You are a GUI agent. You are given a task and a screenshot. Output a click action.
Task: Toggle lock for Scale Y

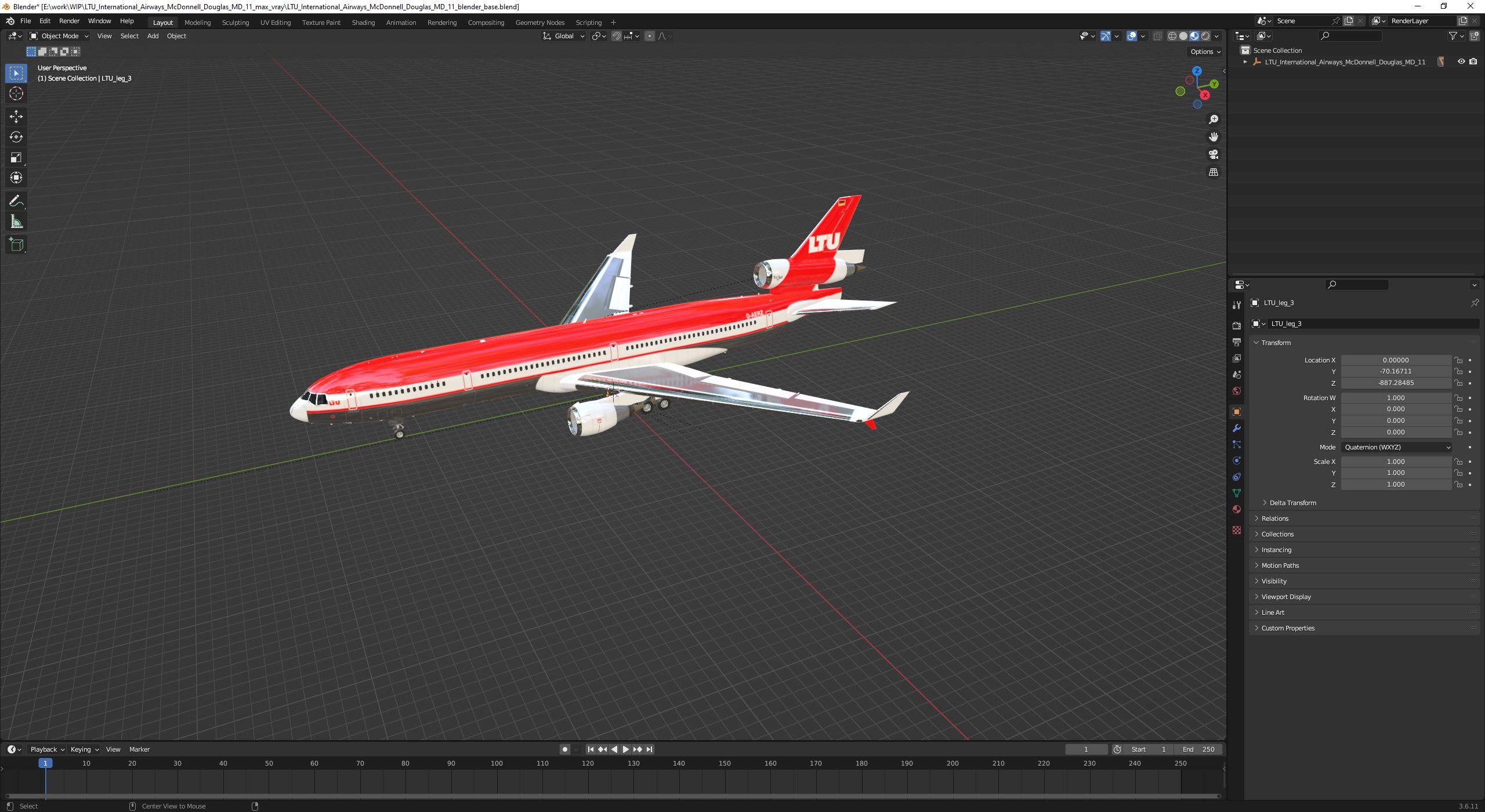pyautogui.click(x=1458, y=473)
